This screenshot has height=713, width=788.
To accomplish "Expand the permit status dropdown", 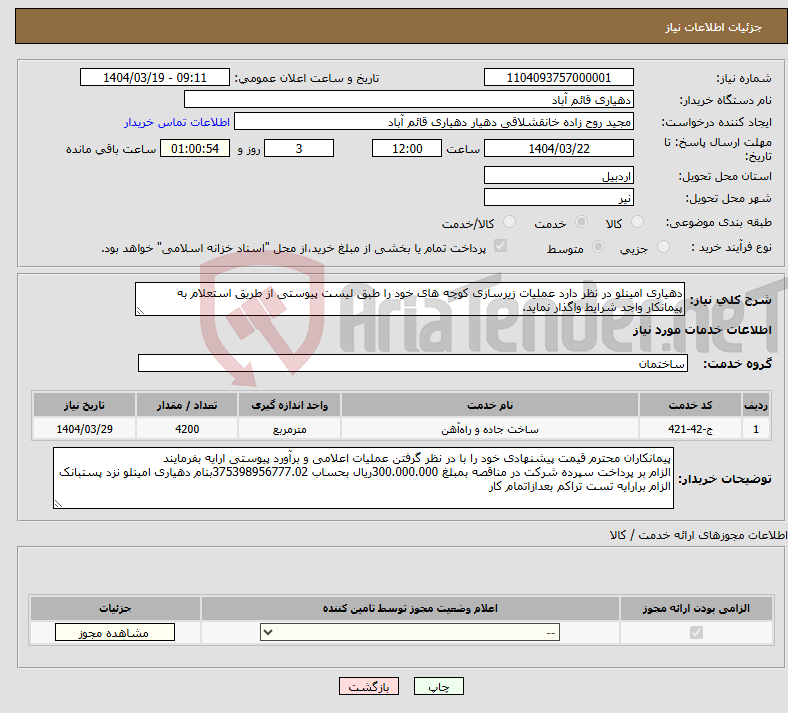I will [x=410, y=633].
